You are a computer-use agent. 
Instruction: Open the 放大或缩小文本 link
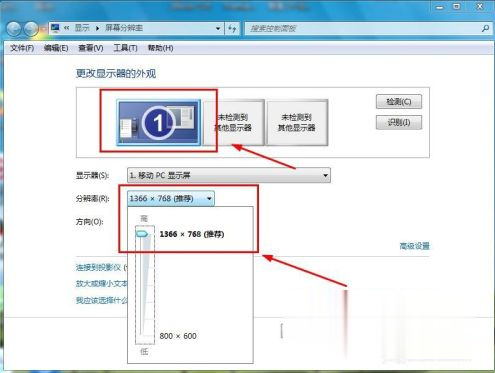coord(101,284)
